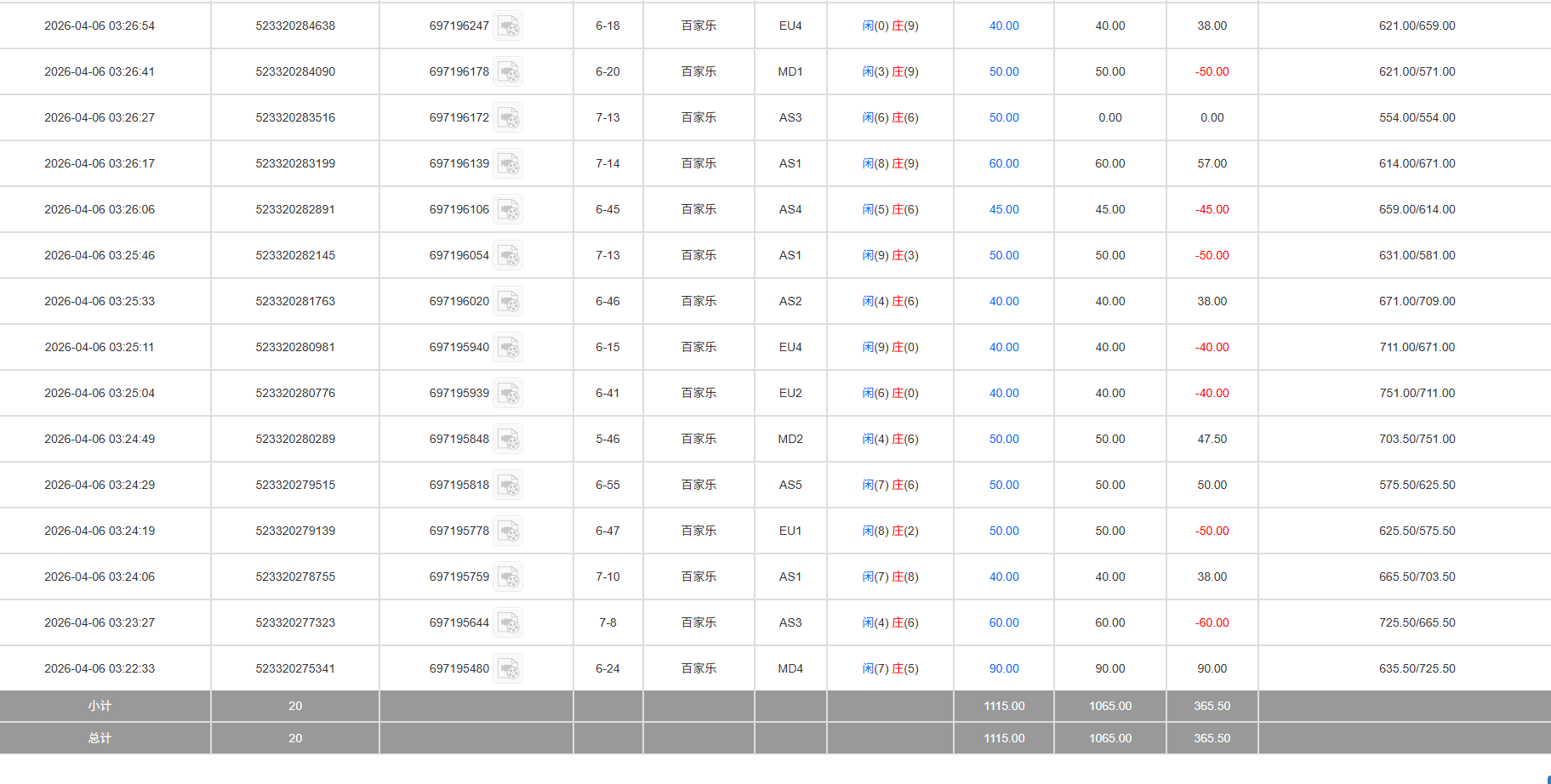View video replay icon for round 697196020
The image size is (1551, 784).
pyautogui.click(x=508, y=302)
